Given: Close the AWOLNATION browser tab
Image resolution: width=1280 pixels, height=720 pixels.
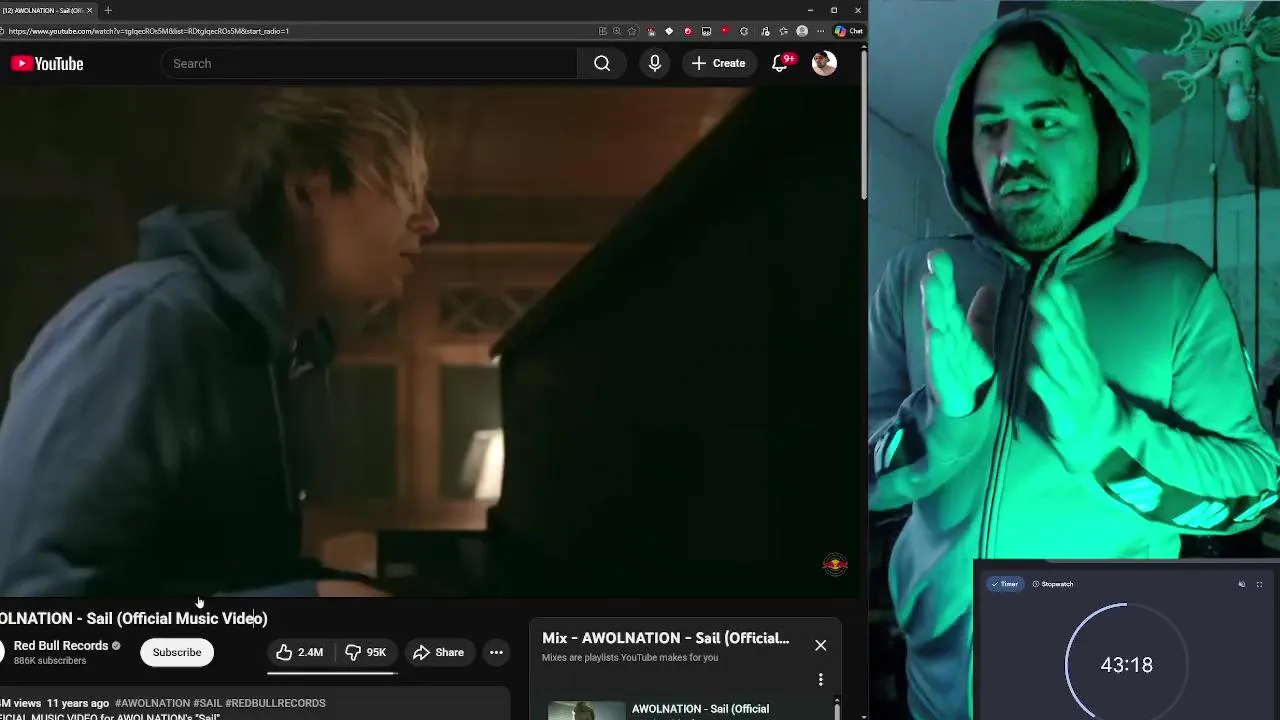Looking at the screenshot, I should point(89,10).
